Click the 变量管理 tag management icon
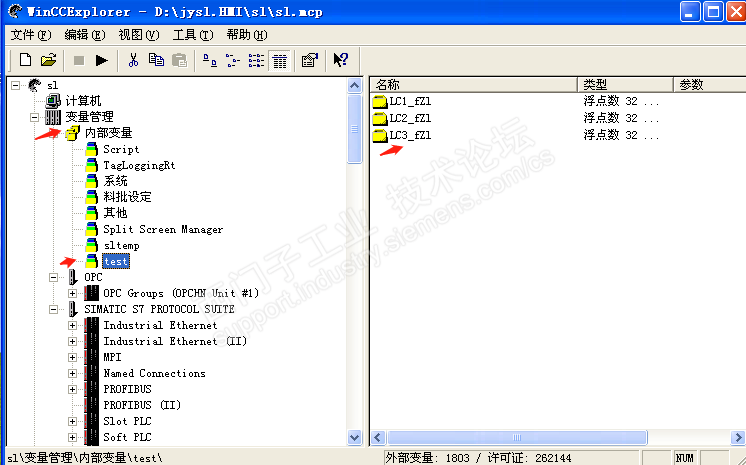 point(53,117)
